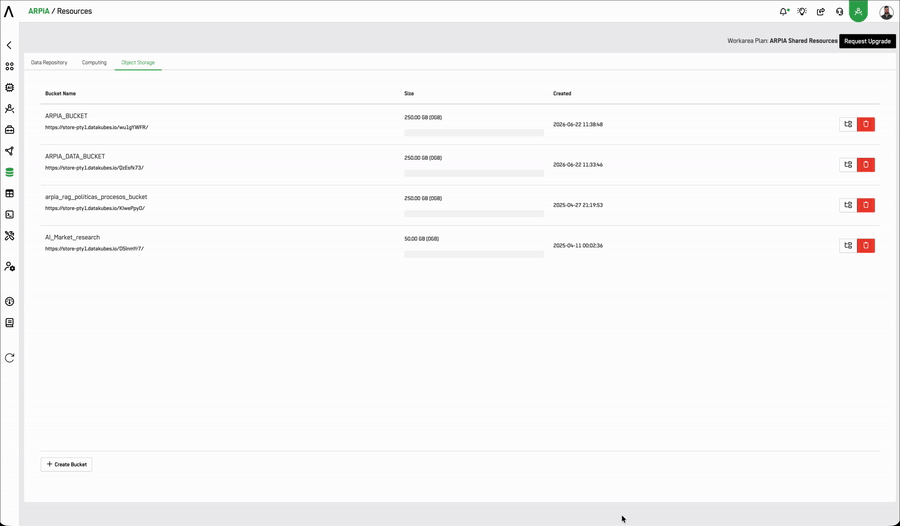Delete the ARPIA_DATA_BUCKET bucket
Viewport: 900px width, 526px height.
coord(866,165)
